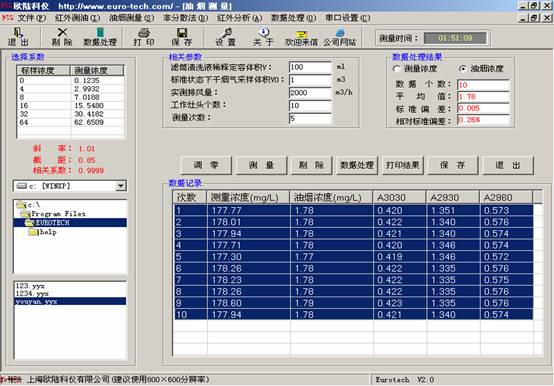
Task: Select the c:\ folder icon in tree
Action: 22,204
